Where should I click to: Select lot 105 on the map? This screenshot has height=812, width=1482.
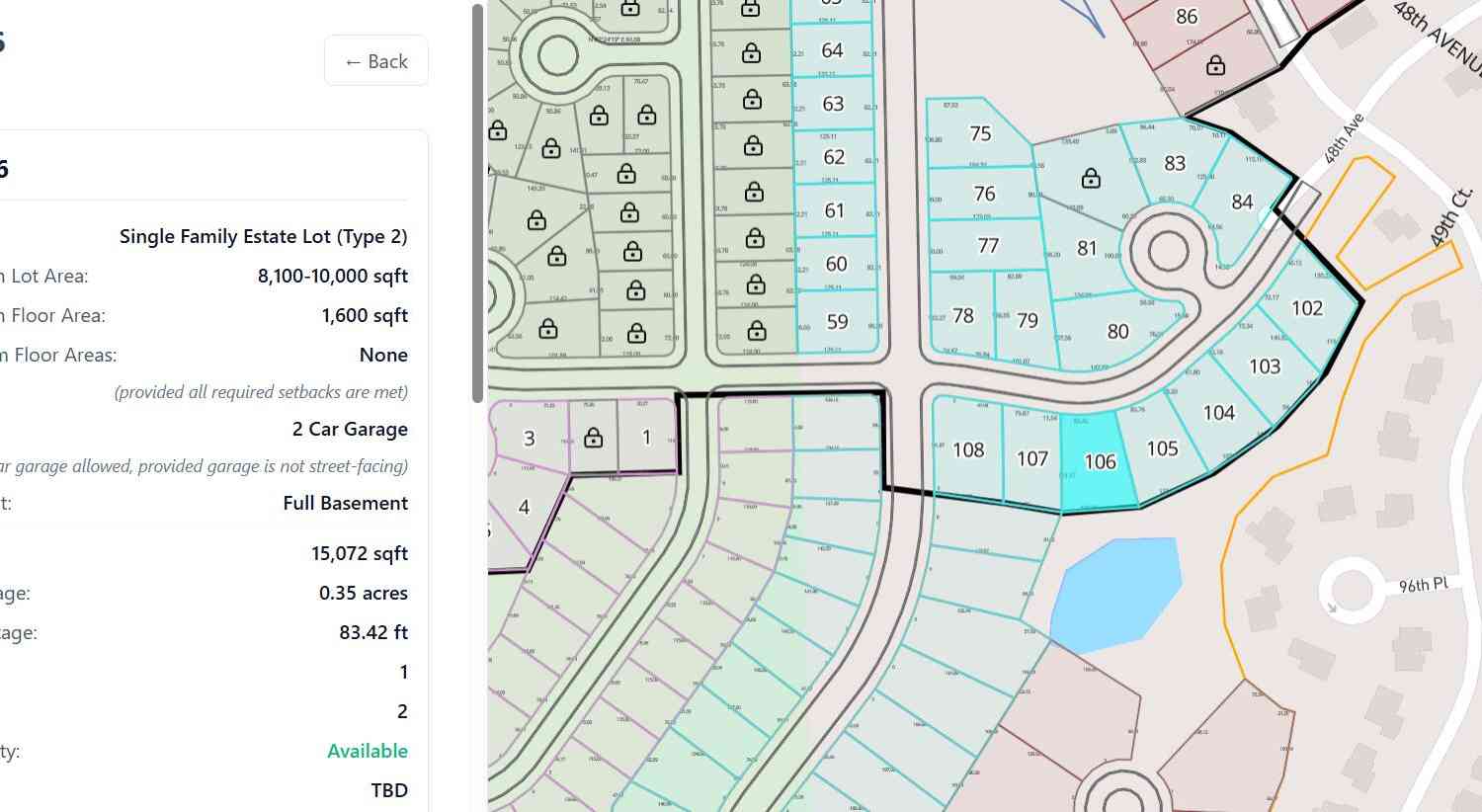tap(1162, 448)
